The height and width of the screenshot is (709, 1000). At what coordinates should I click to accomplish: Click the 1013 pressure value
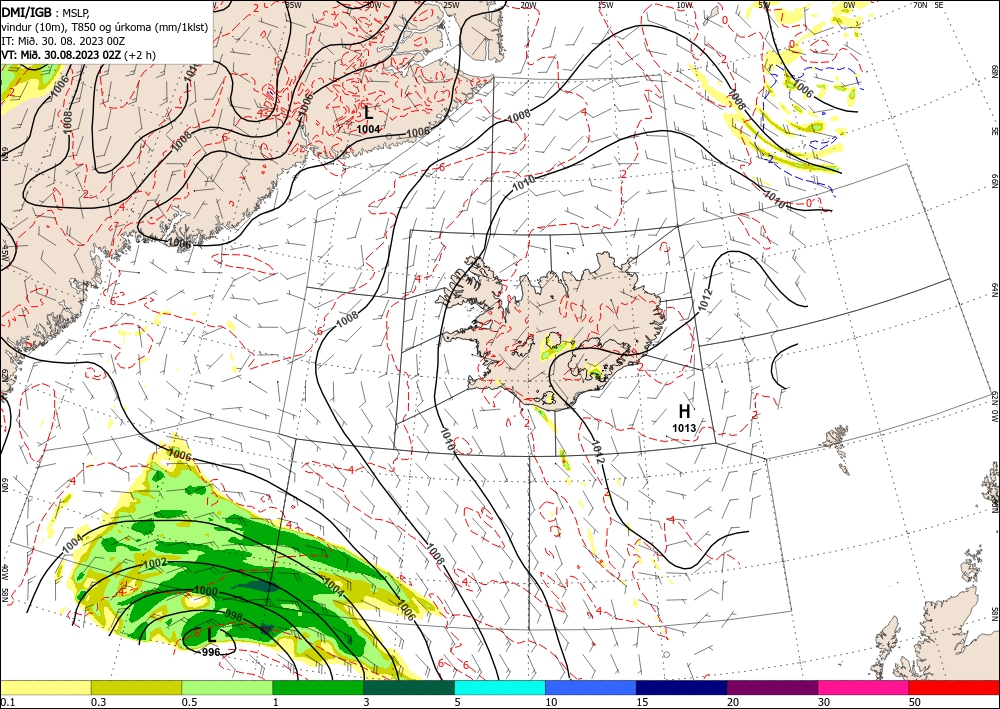[684, 428]
